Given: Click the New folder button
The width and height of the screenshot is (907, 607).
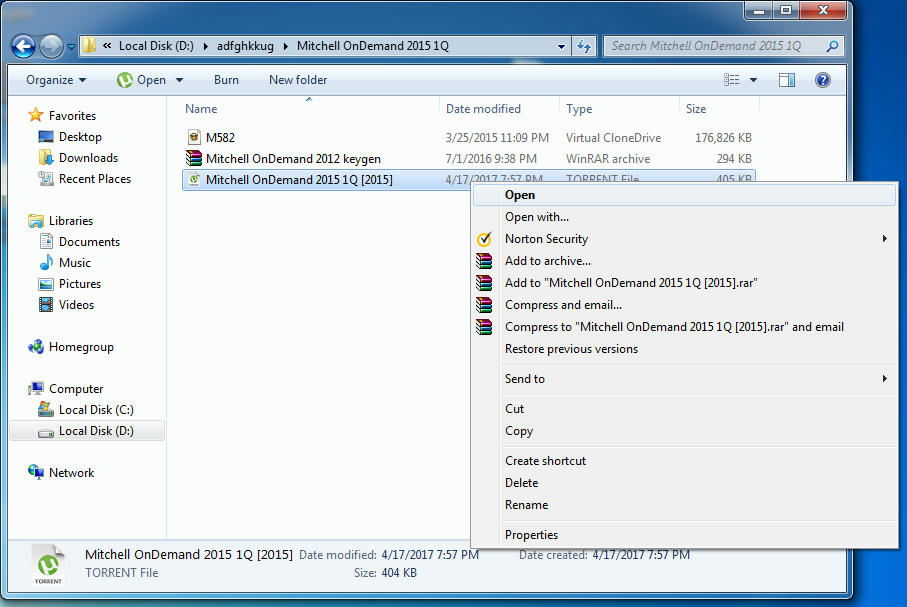Looking at the screenshot, I should pyautogui.click(x=298, y=80).
